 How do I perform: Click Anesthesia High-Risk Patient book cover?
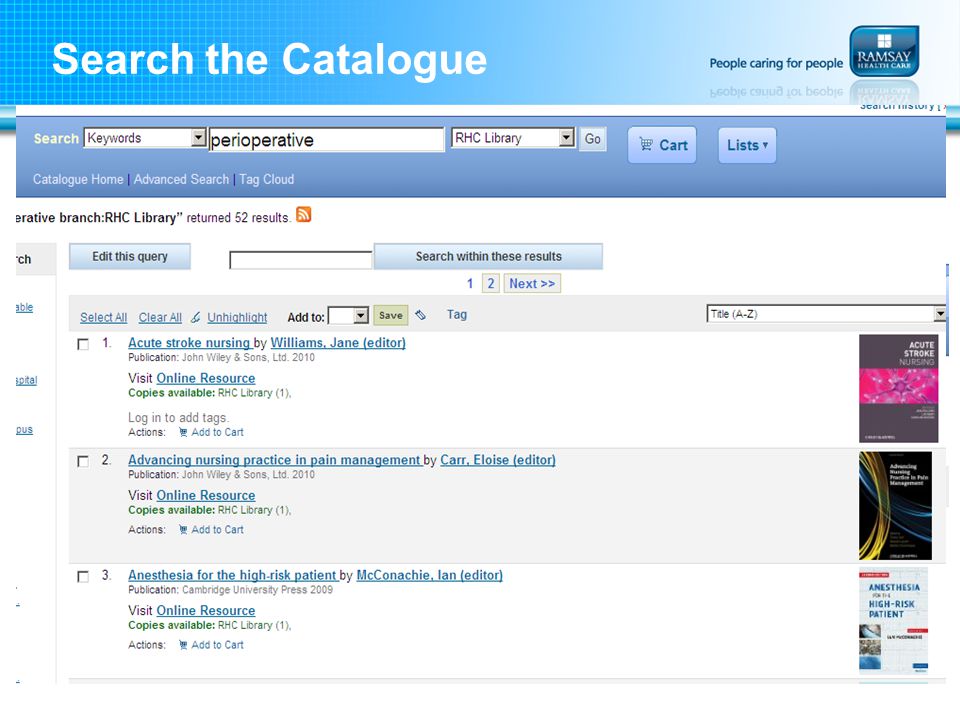point(893,620)
